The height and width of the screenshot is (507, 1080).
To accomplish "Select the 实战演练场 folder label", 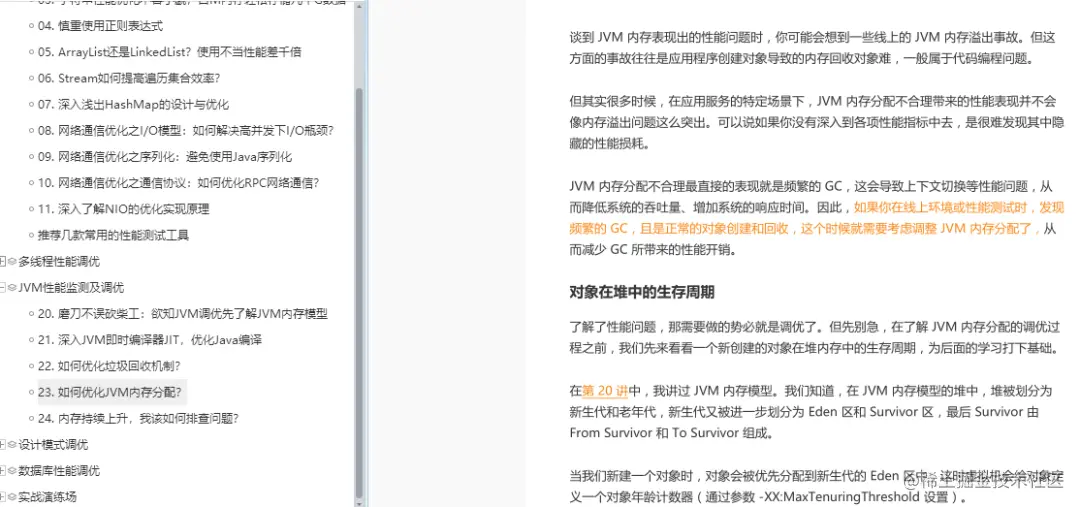I will pos(48,497).
